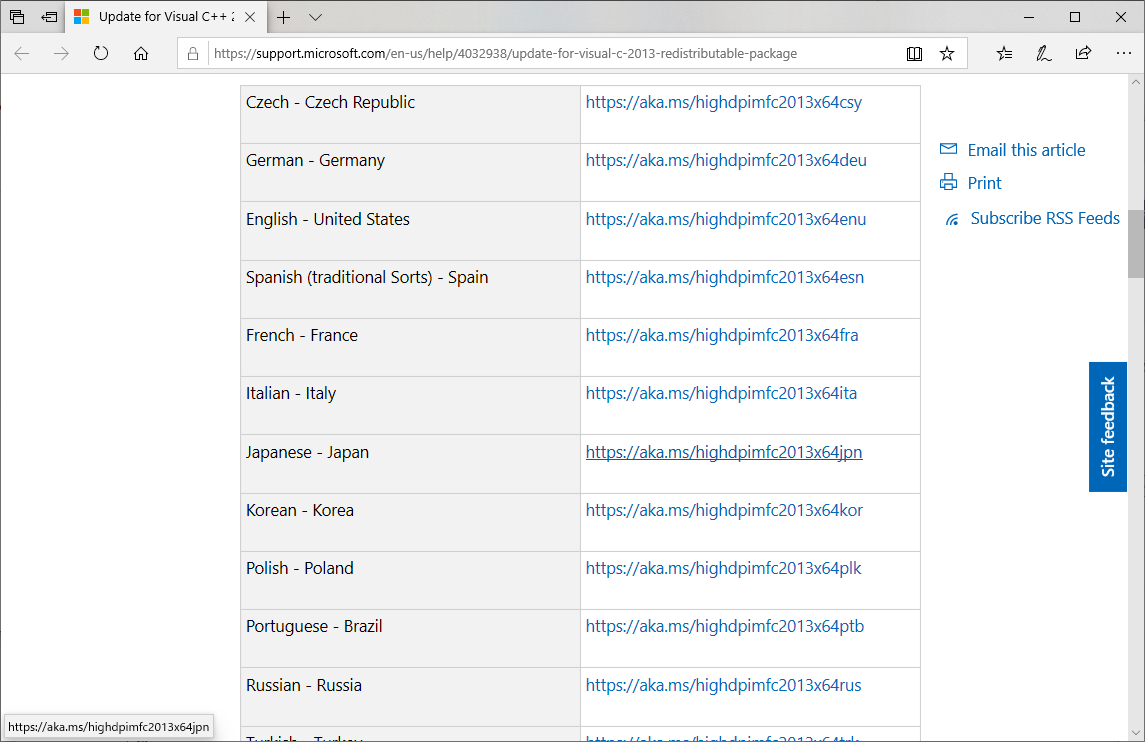This screenshot has height=742, width=1145.
Task: Select the text Portuguese - Brazil
Action: point(314,626)
